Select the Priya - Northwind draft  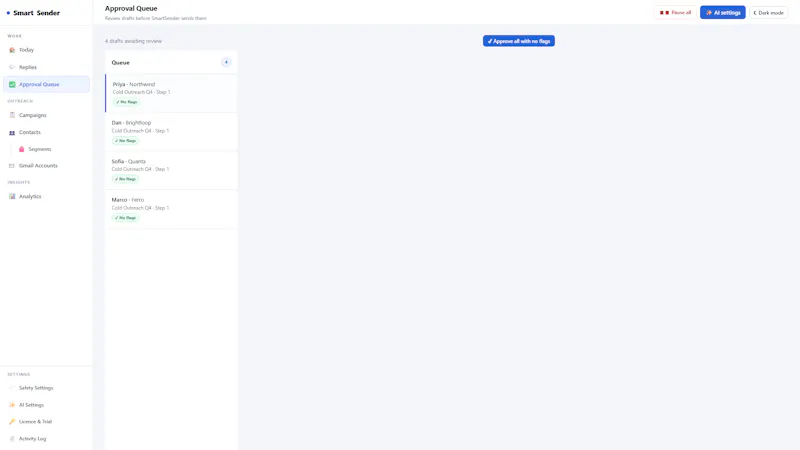point(171,93)
